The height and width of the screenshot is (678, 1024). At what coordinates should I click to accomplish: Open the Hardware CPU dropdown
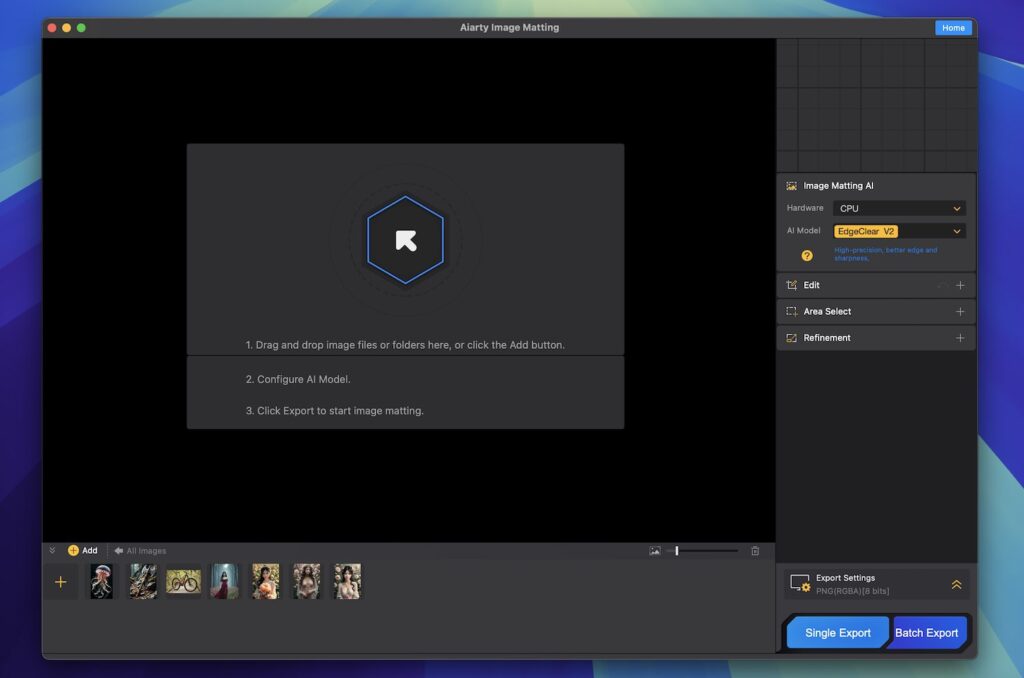899,208
